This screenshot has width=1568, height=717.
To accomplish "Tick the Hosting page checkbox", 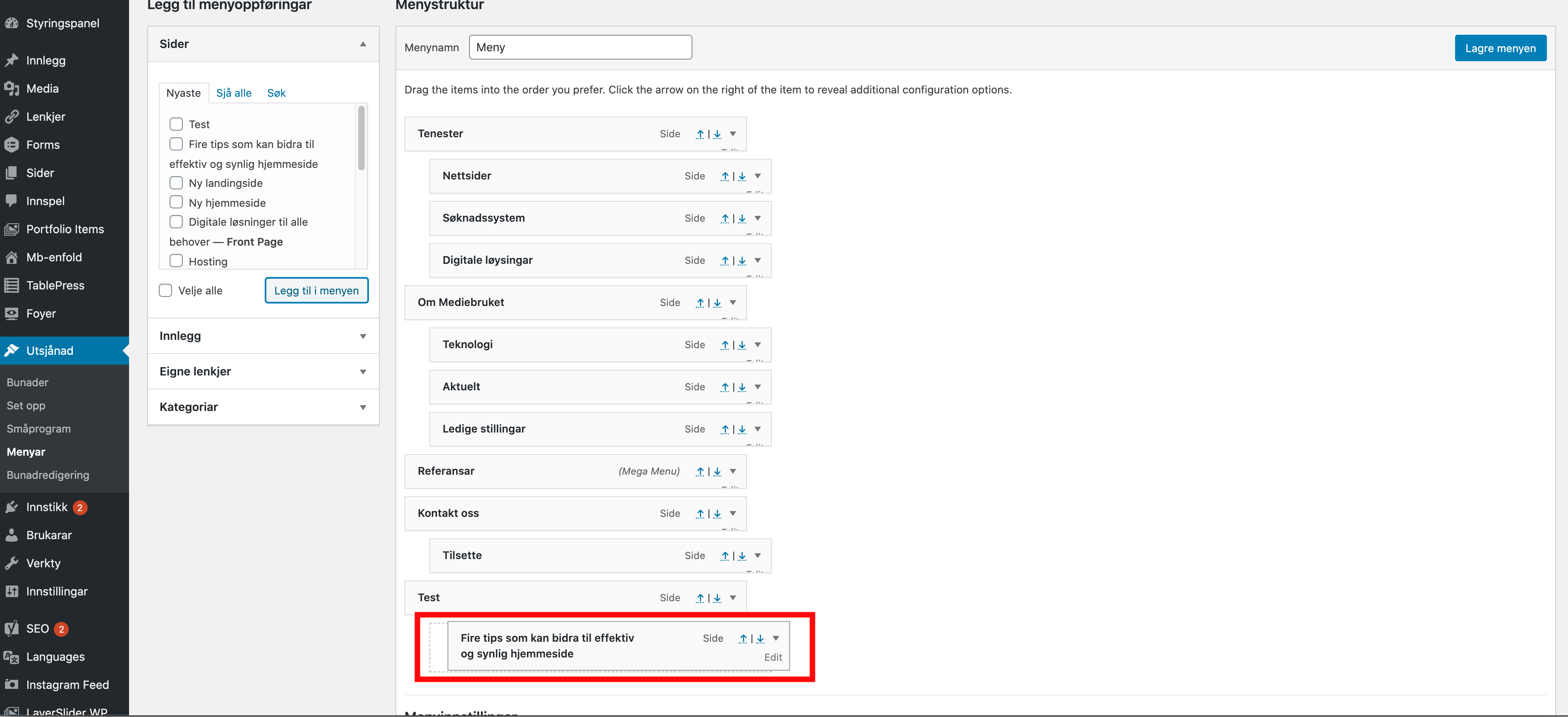I will pyautogui.click(x=176, y=261).
